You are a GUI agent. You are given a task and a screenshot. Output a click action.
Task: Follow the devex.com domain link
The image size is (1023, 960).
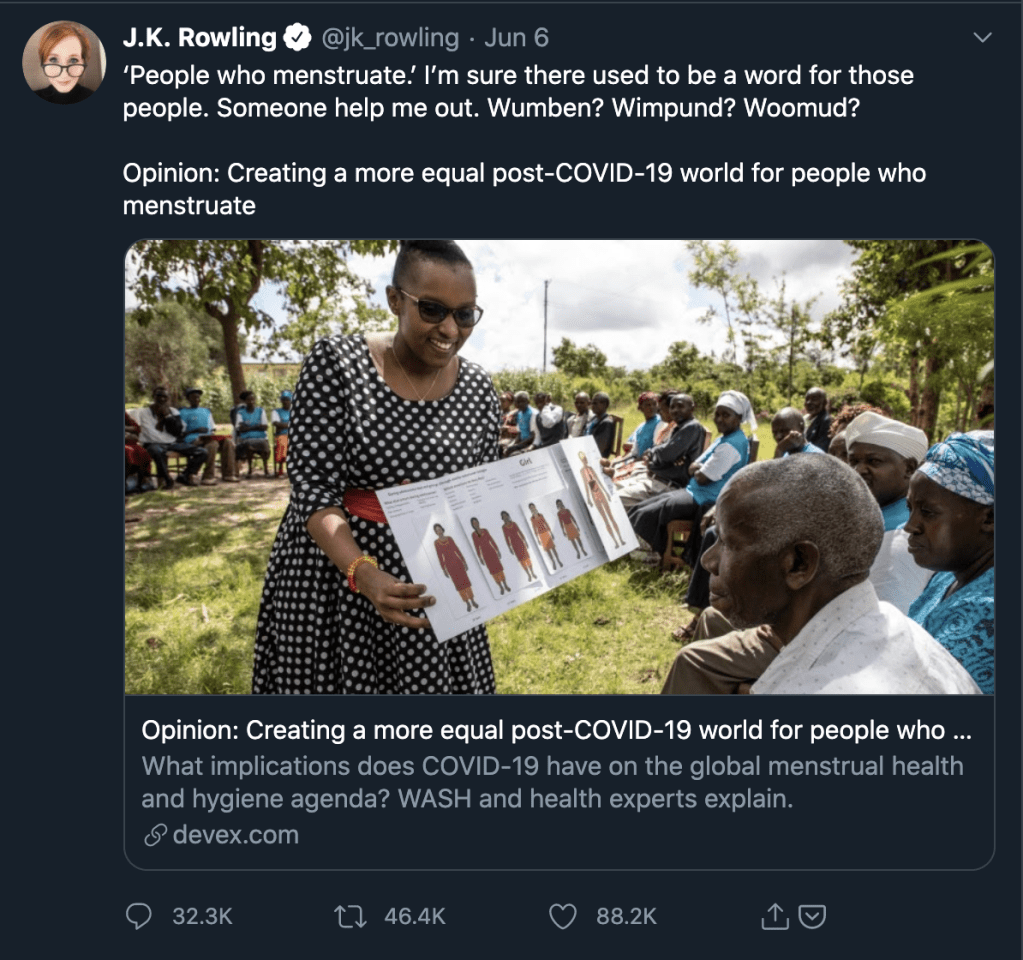(x=236, y=835)
